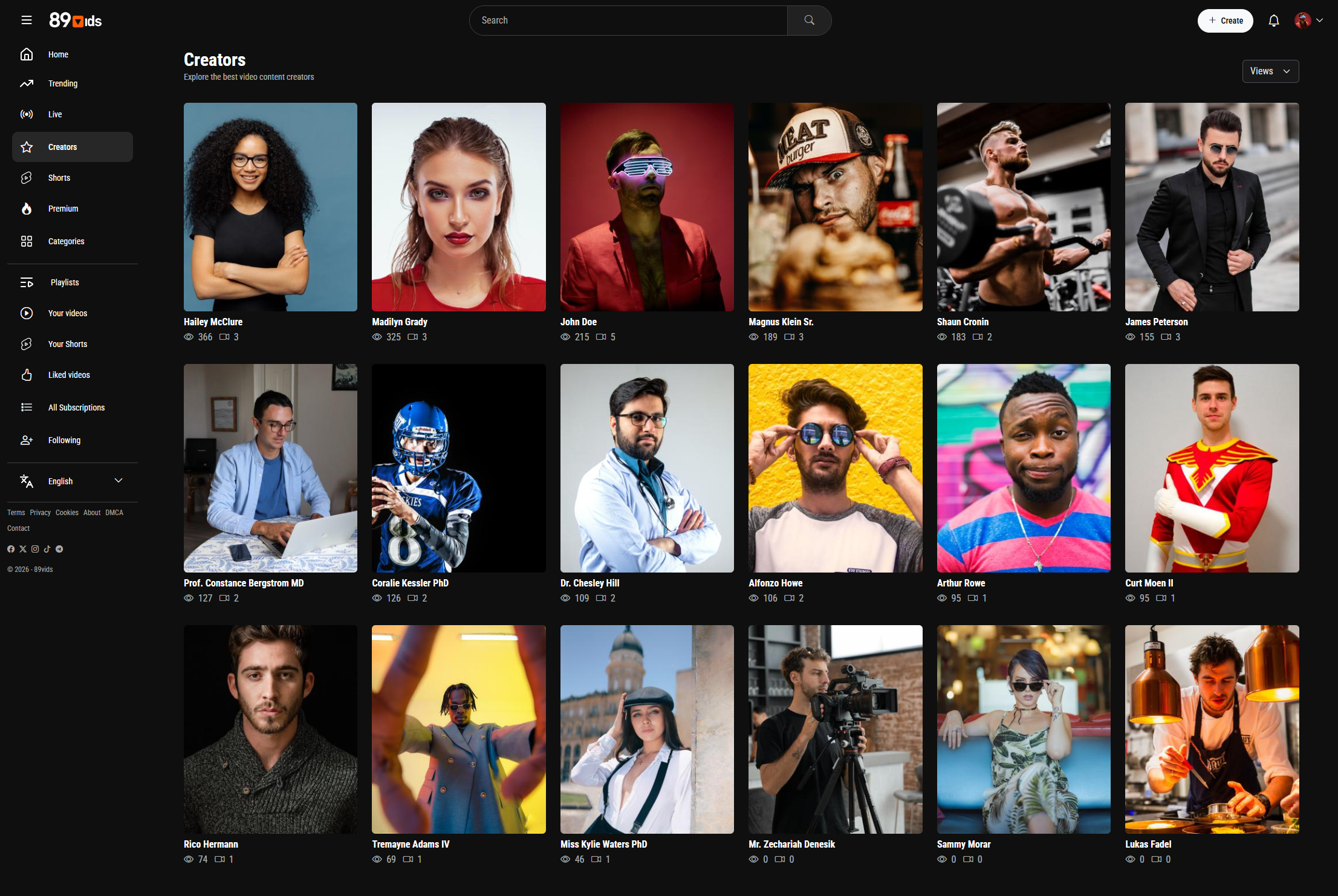Viewport: 1338px width, 896px height.
Task: Click the 89vids logo
Action: point(76,21)
